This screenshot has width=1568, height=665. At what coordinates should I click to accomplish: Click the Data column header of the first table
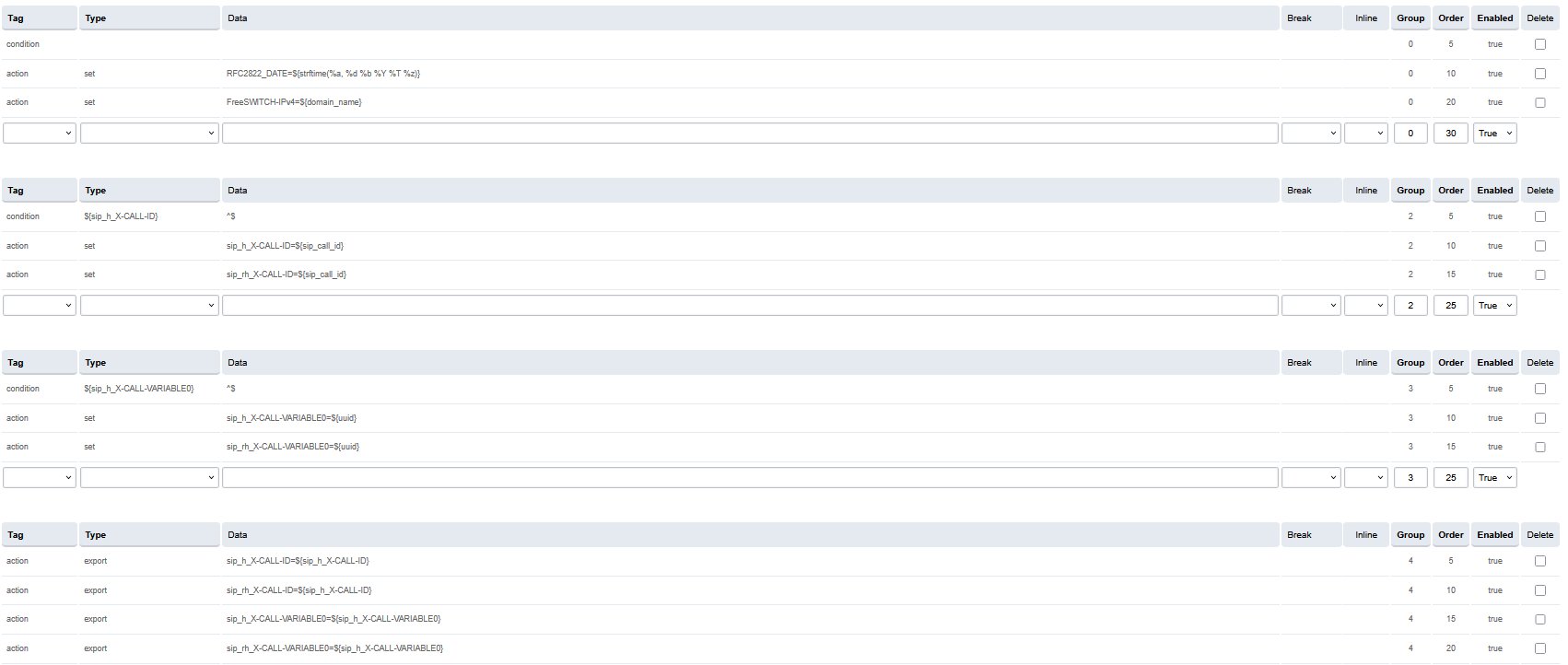point(238,18)
